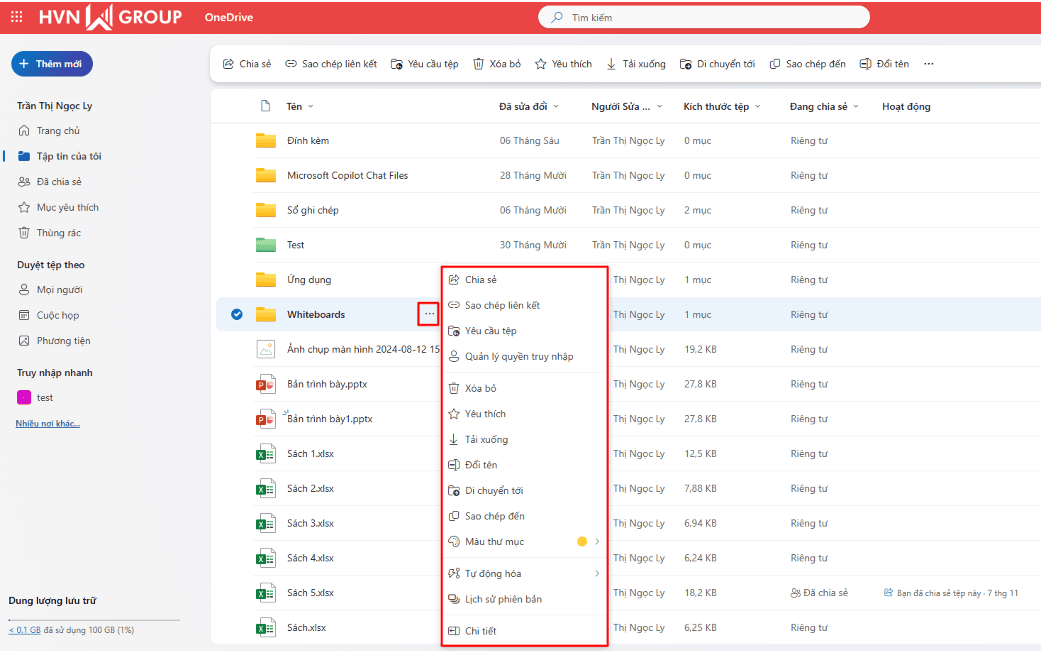
Task: Open the green Test folder
Action: pyautogui.click(x=295, y=245)
